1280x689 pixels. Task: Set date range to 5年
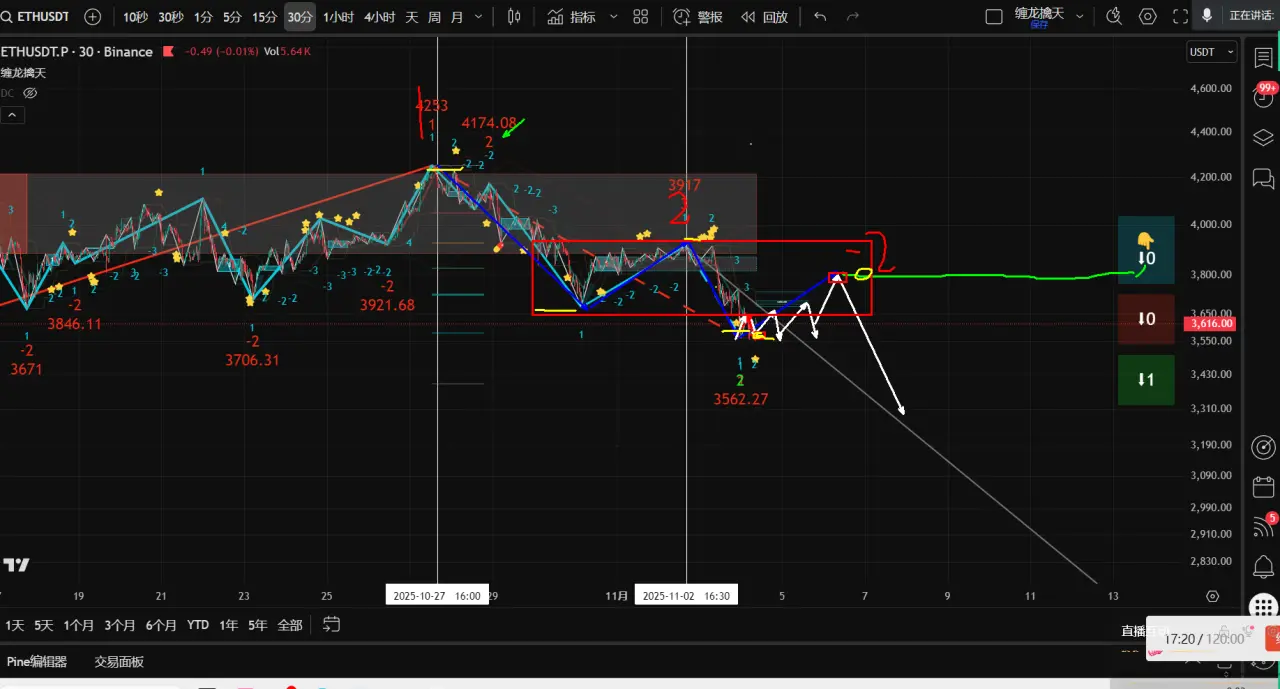pos(258,625)
